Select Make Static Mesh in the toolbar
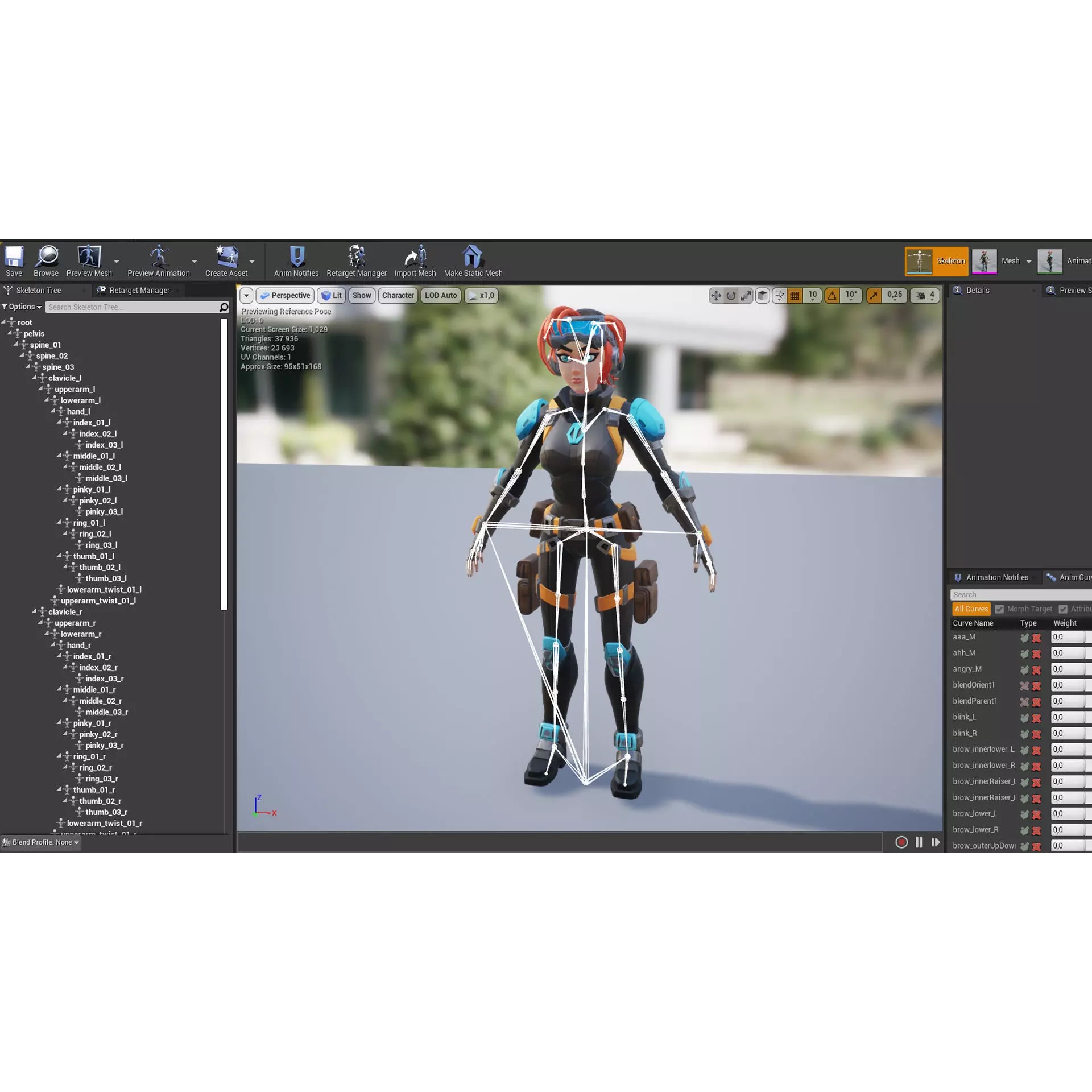1092x1092 pixels. [472, 260]
